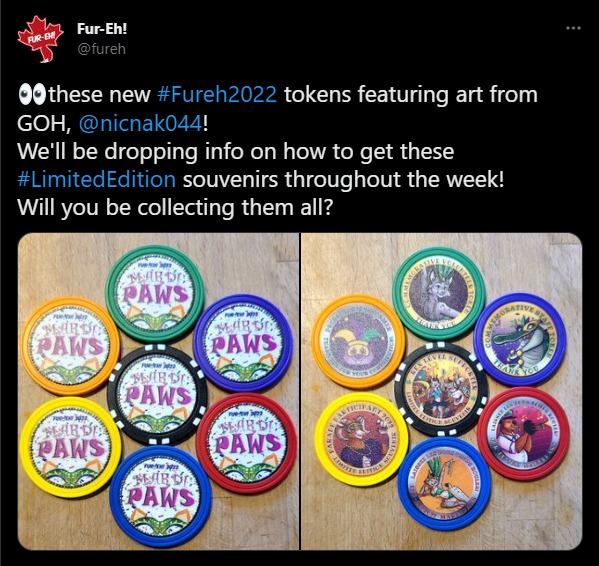The width and height of the screenshot is (599, 566).
Task: Click the red-rimmed Mardi Paws token
Action: (x=246, y=443)
